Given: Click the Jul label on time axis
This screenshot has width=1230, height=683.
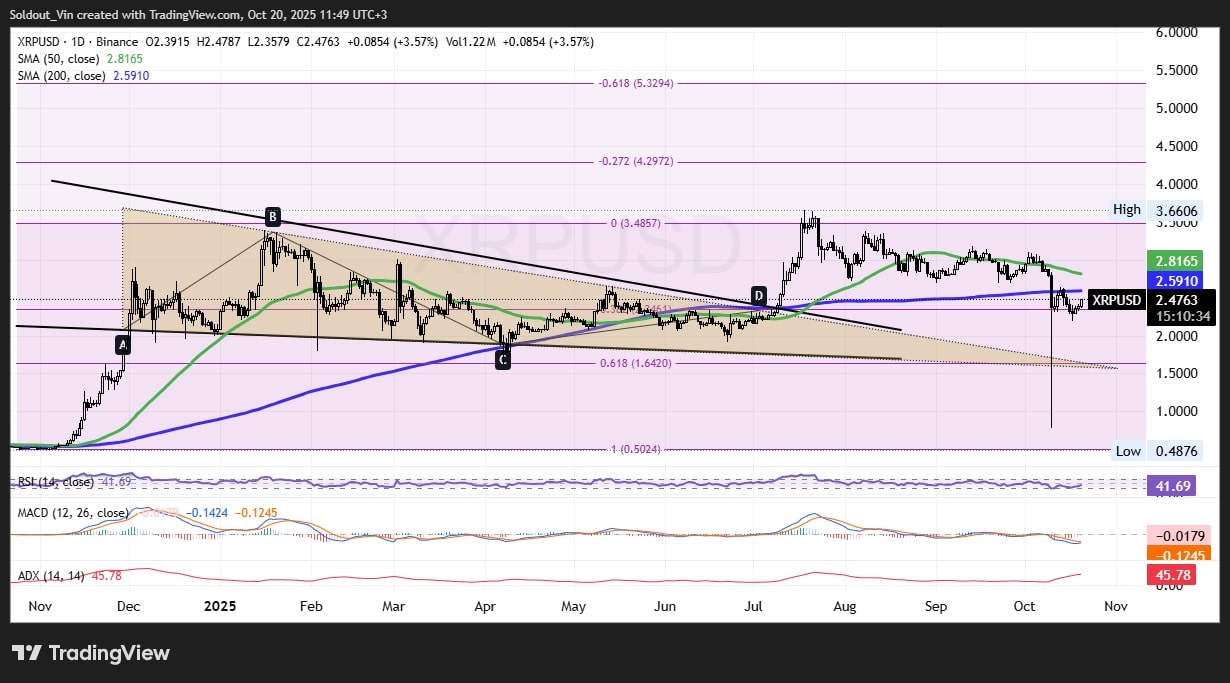Looking at the screenshot, I should pos(753,606).
